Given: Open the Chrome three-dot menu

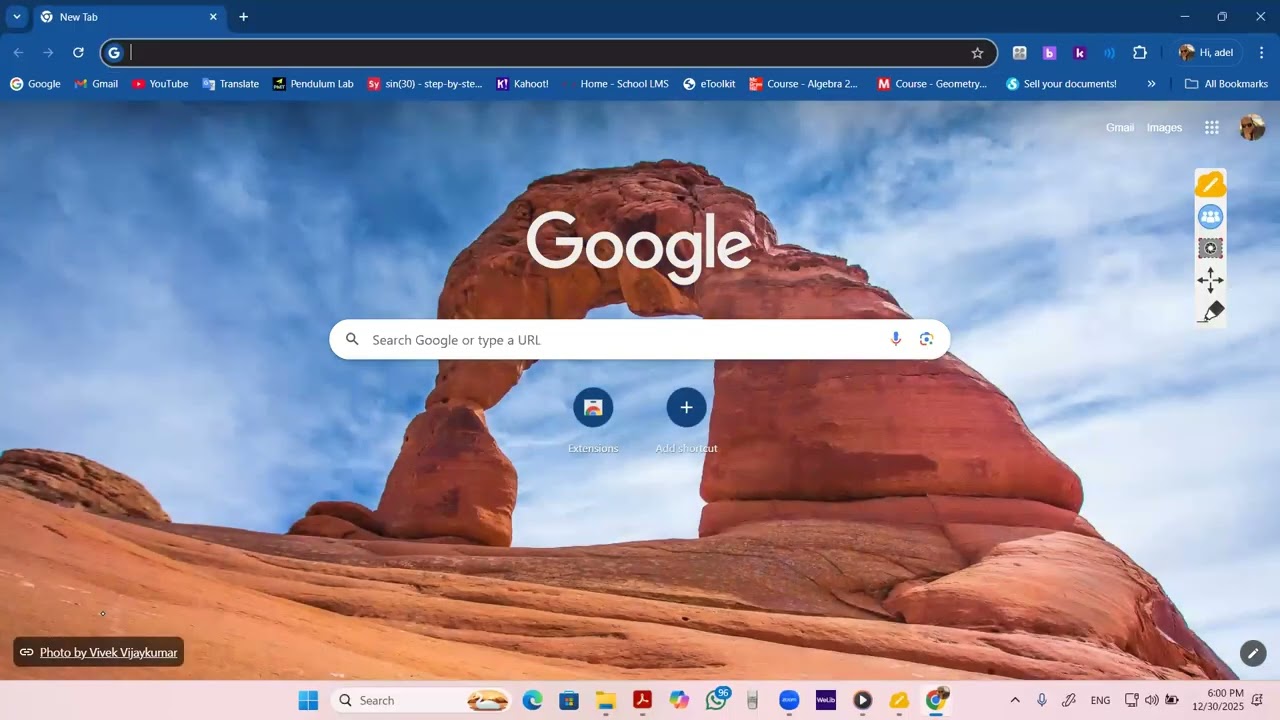Looking at the screenshot, I should (1261, 53).
